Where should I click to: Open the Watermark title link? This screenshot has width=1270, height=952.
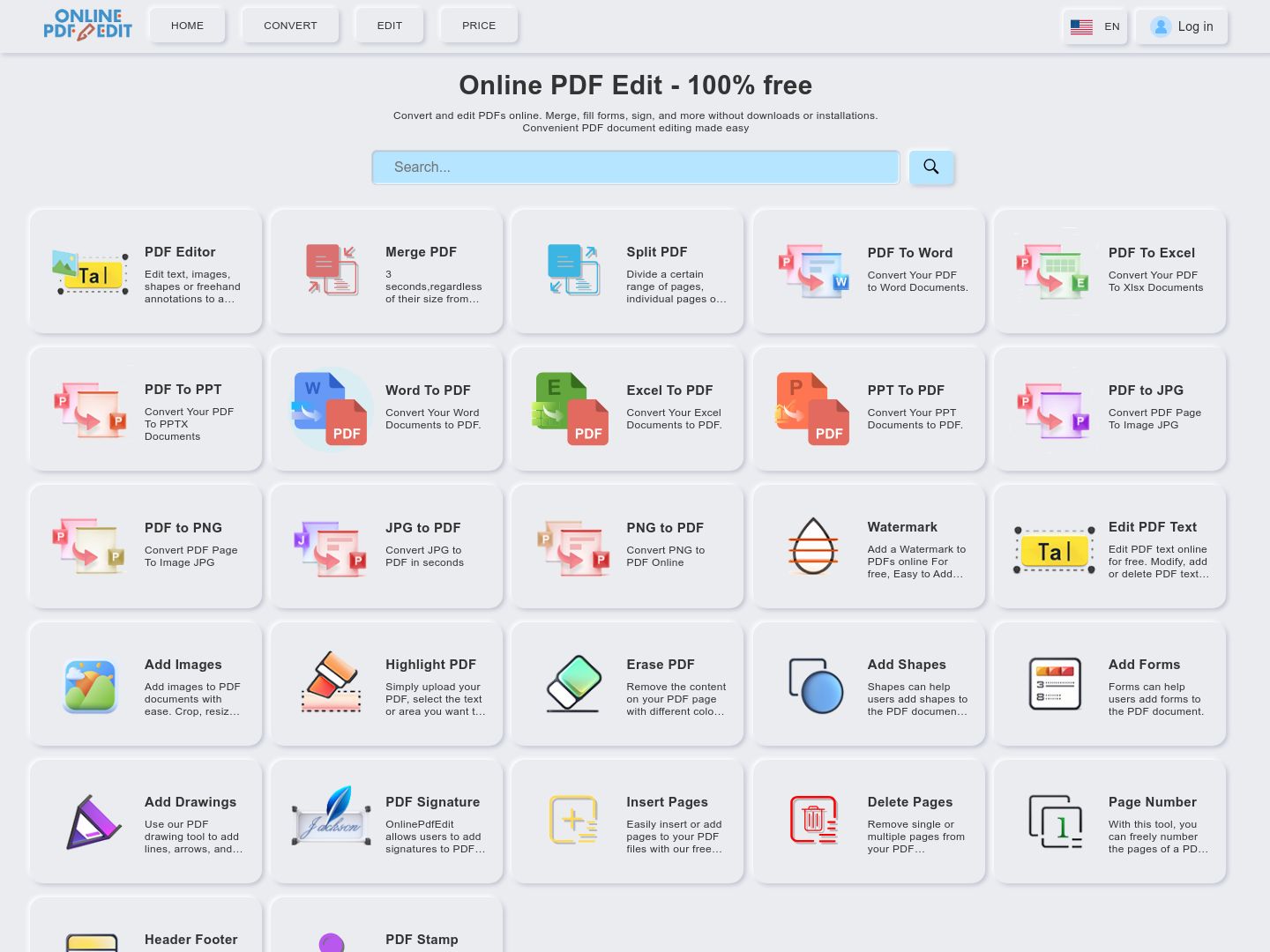[x=902, y=527]
